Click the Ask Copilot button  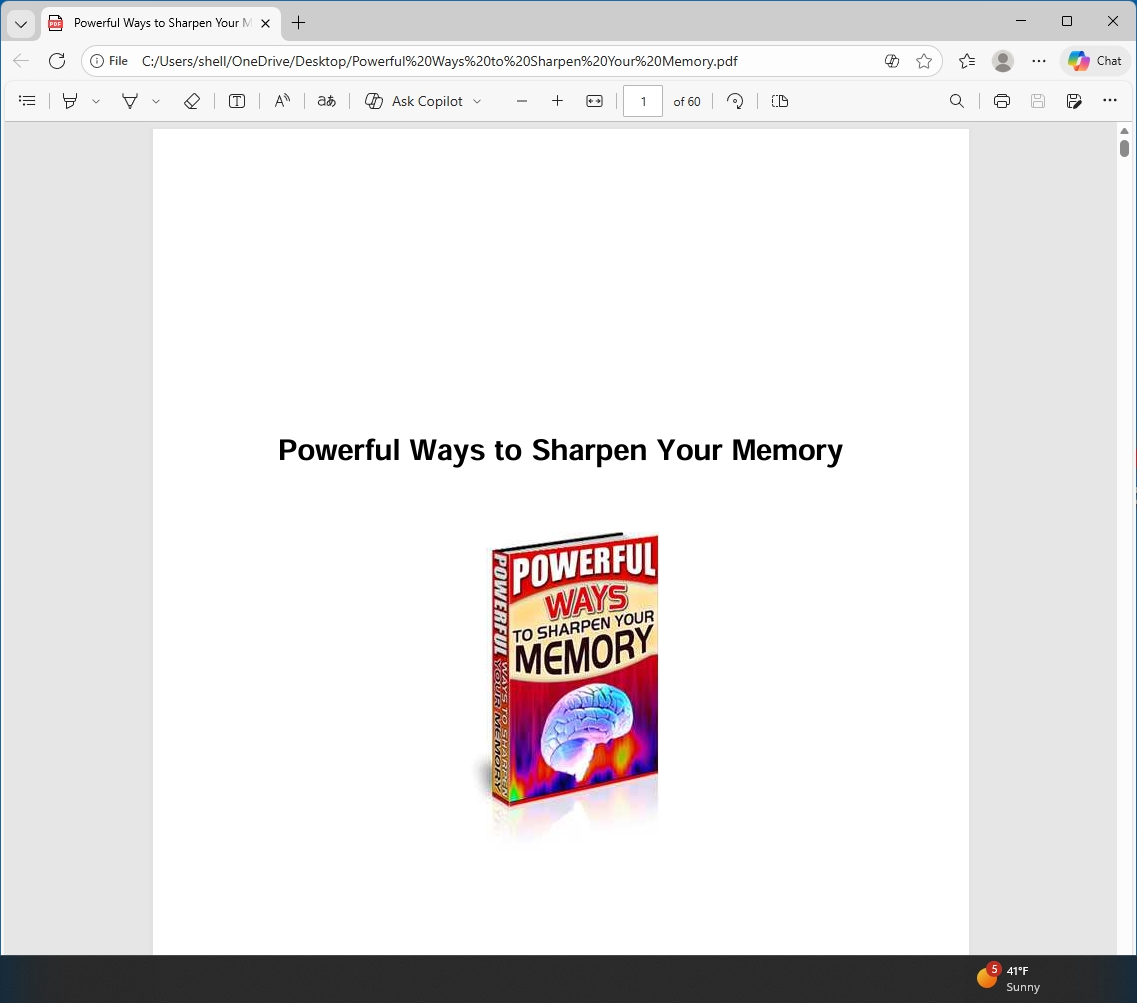pos(414,101)
